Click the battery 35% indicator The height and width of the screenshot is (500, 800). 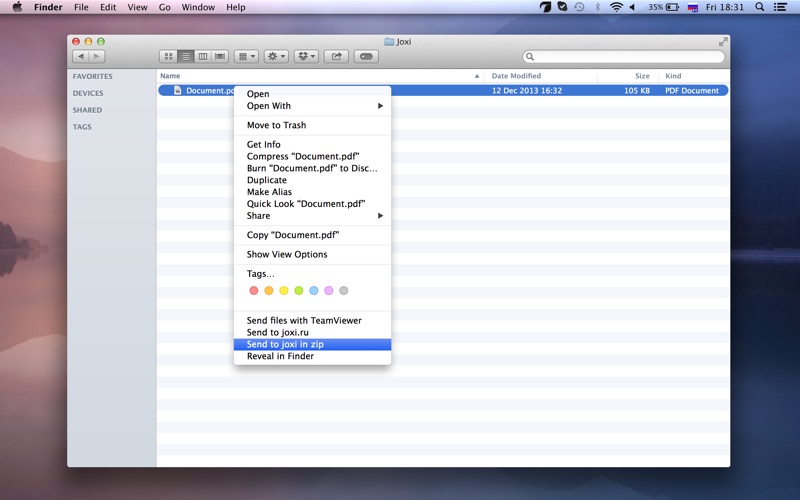point(663,7)
